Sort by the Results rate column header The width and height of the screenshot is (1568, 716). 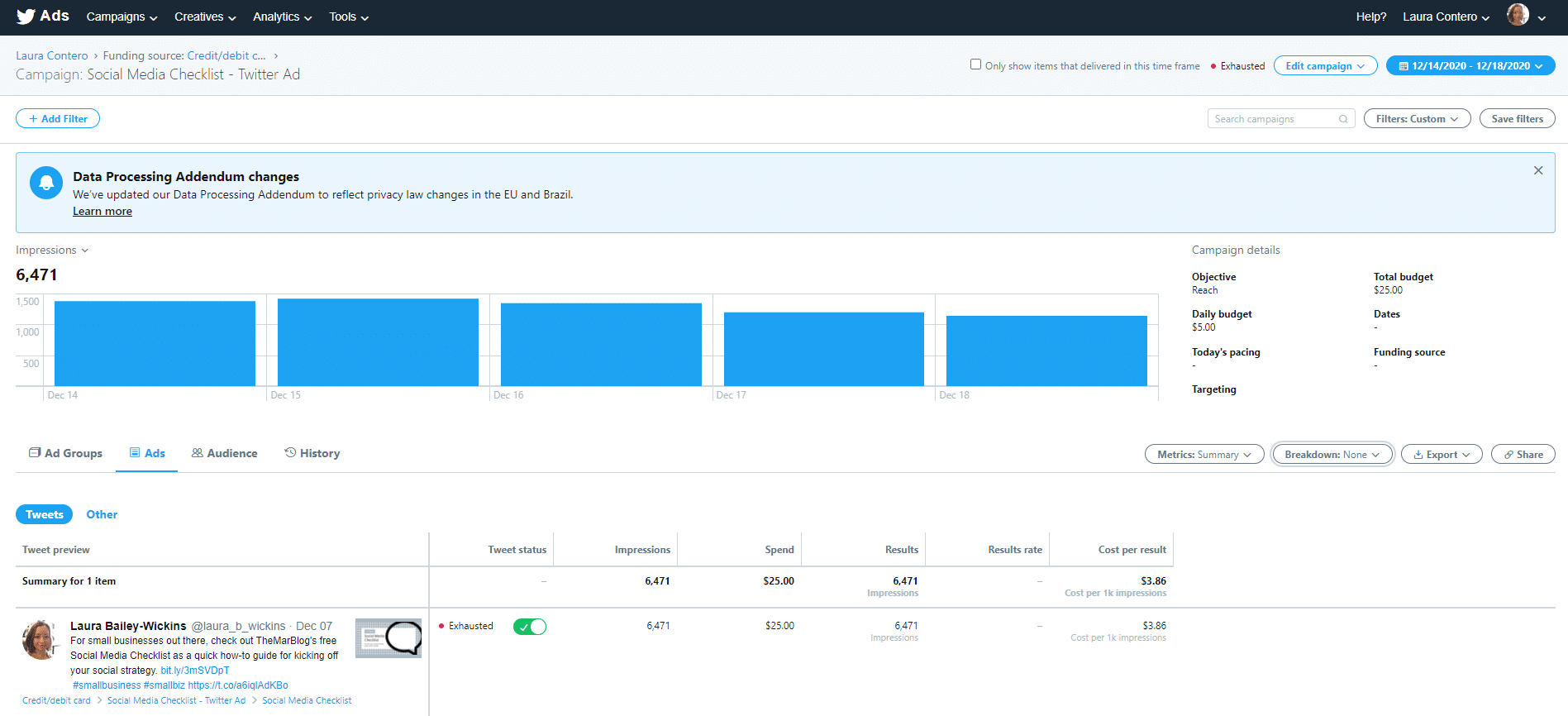pyautogui.click(x=1015, y=550)
